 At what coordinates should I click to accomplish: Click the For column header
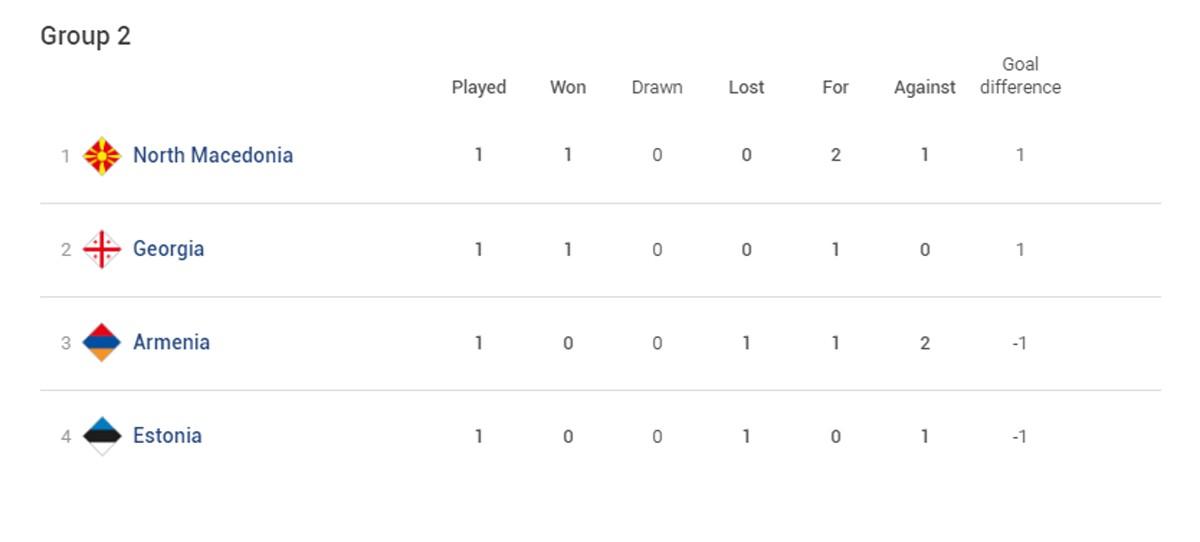pos(835,87)
